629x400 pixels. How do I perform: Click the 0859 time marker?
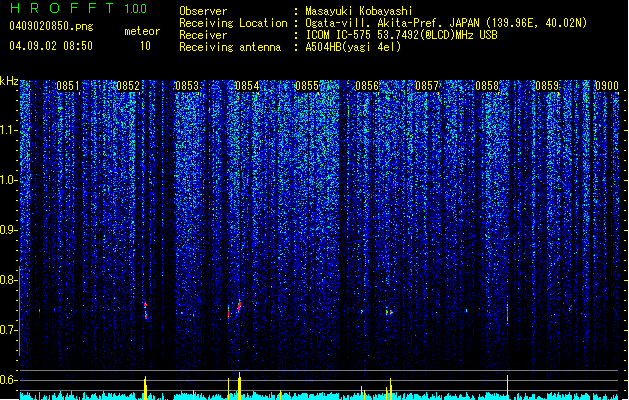[x=547, y=86]
